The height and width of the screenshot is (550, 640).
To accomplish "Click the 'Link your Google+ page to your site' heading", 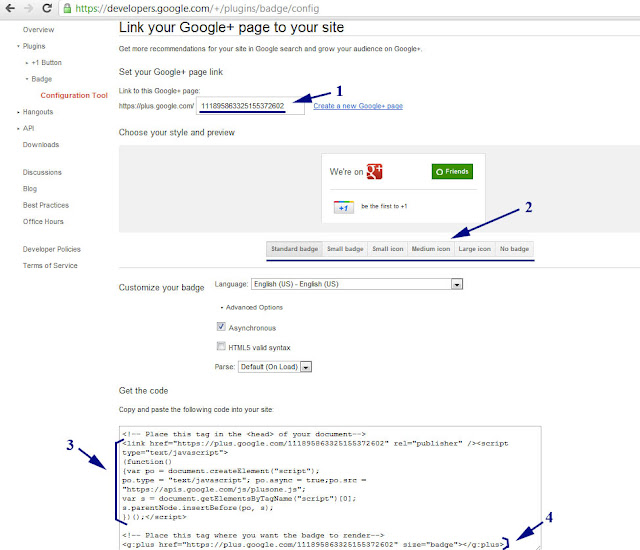I will click(x=231, y=27).
